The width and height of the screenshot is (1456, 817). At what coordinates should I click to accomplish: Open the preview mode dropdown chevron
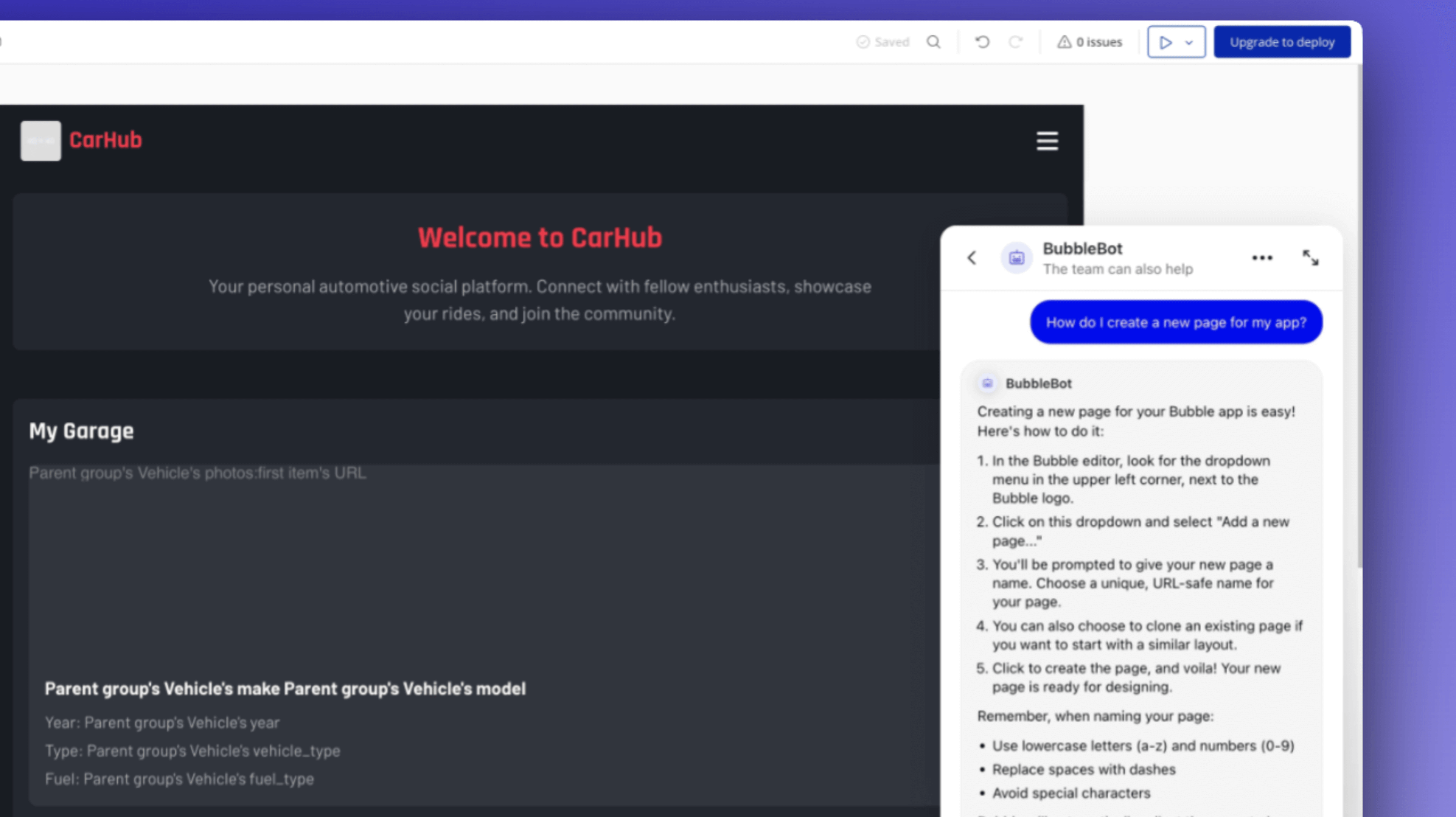pyautogui.click(x=1189, y=42)
